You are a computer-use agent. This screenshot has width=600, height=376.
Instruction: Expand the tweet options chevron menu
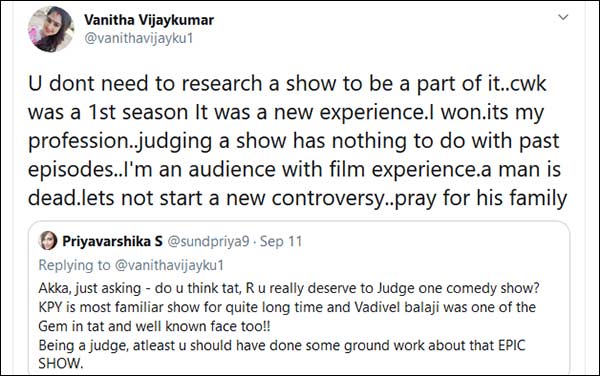[563, 18]
